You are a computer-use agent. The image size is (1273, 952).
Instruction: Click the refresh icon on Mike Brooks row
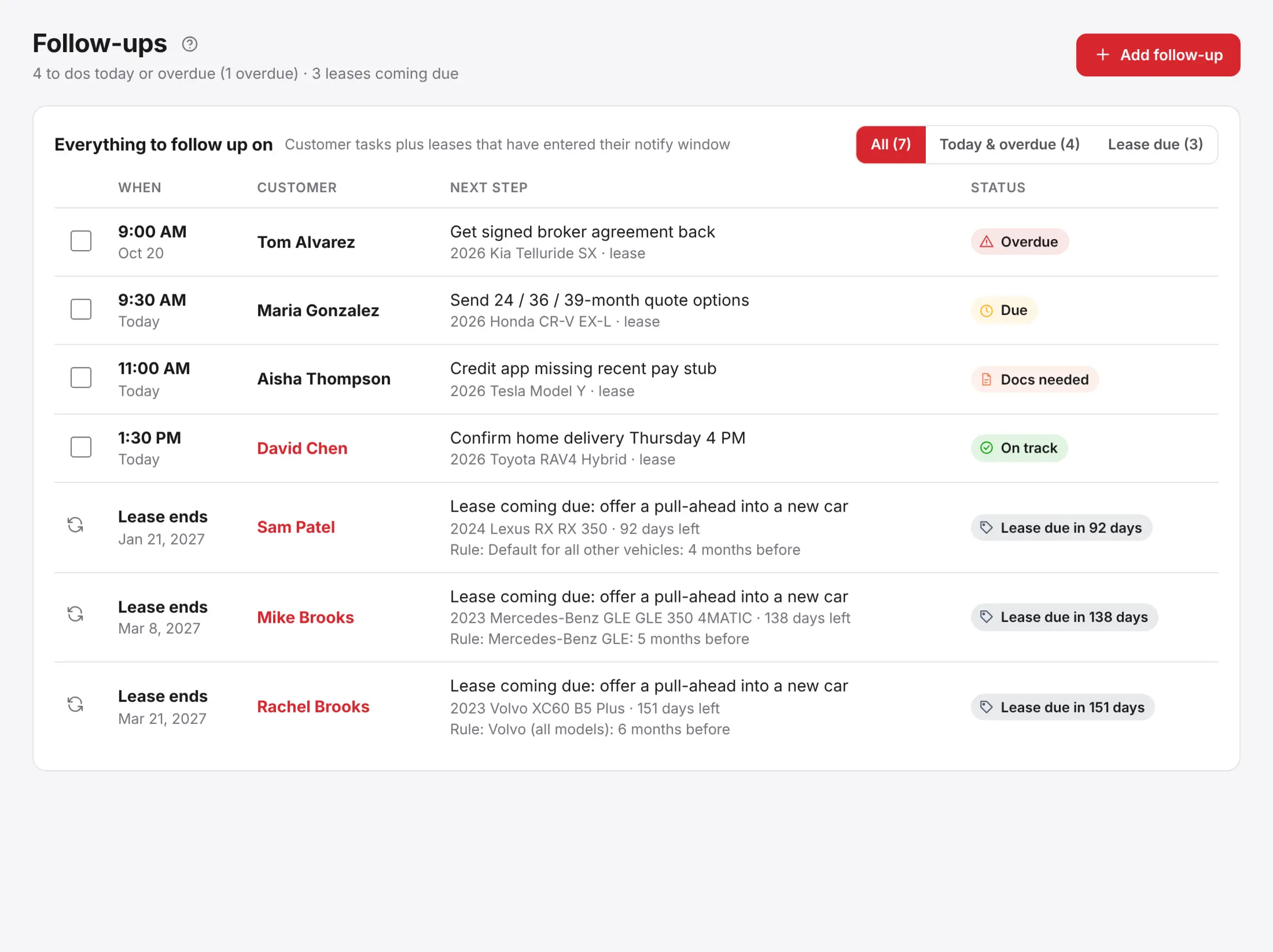coord(75,614)
